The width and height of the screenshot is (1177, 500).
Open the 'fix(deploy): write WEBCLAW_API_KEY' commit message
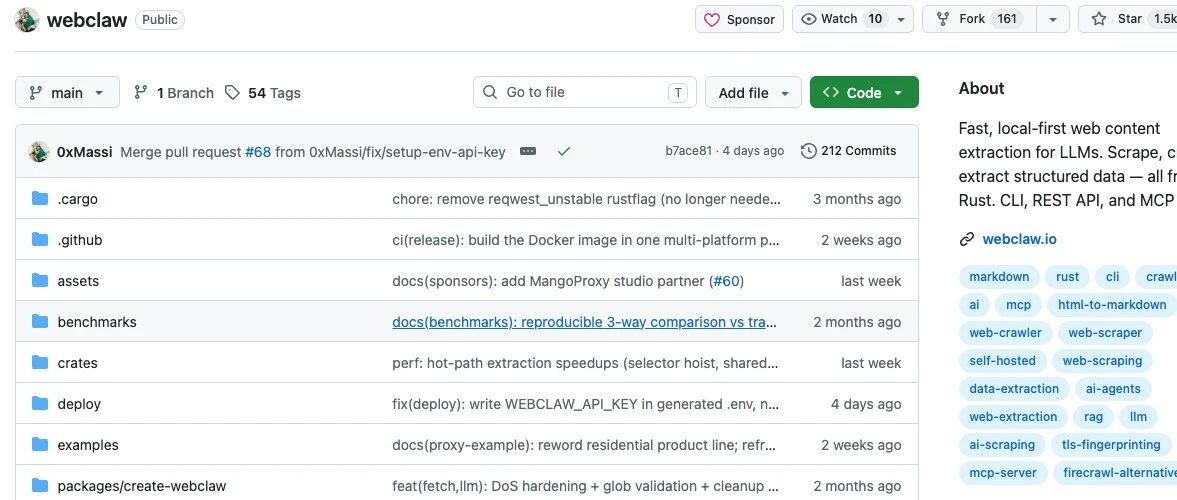pos(585,404)
